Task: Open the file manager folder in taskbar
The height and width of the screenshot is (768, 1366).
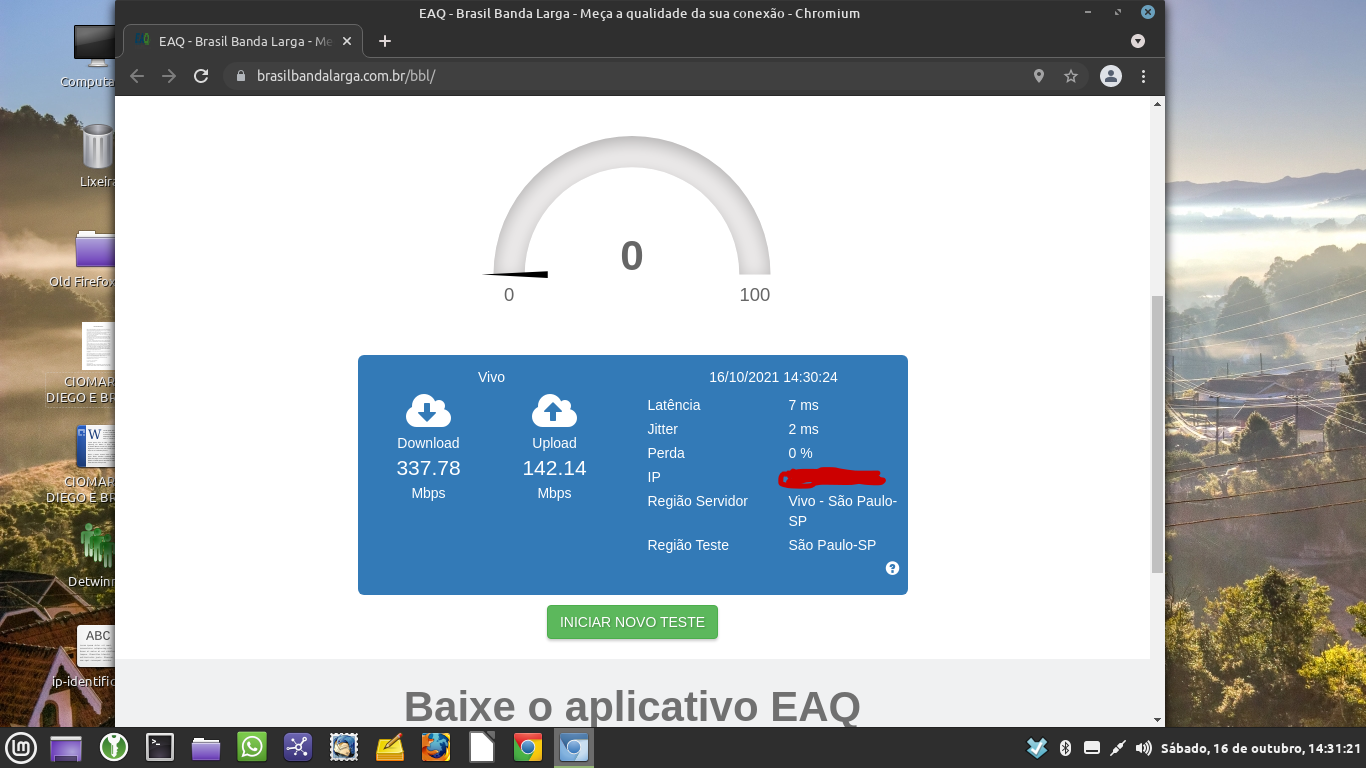Action: click(x=206, y=748)
